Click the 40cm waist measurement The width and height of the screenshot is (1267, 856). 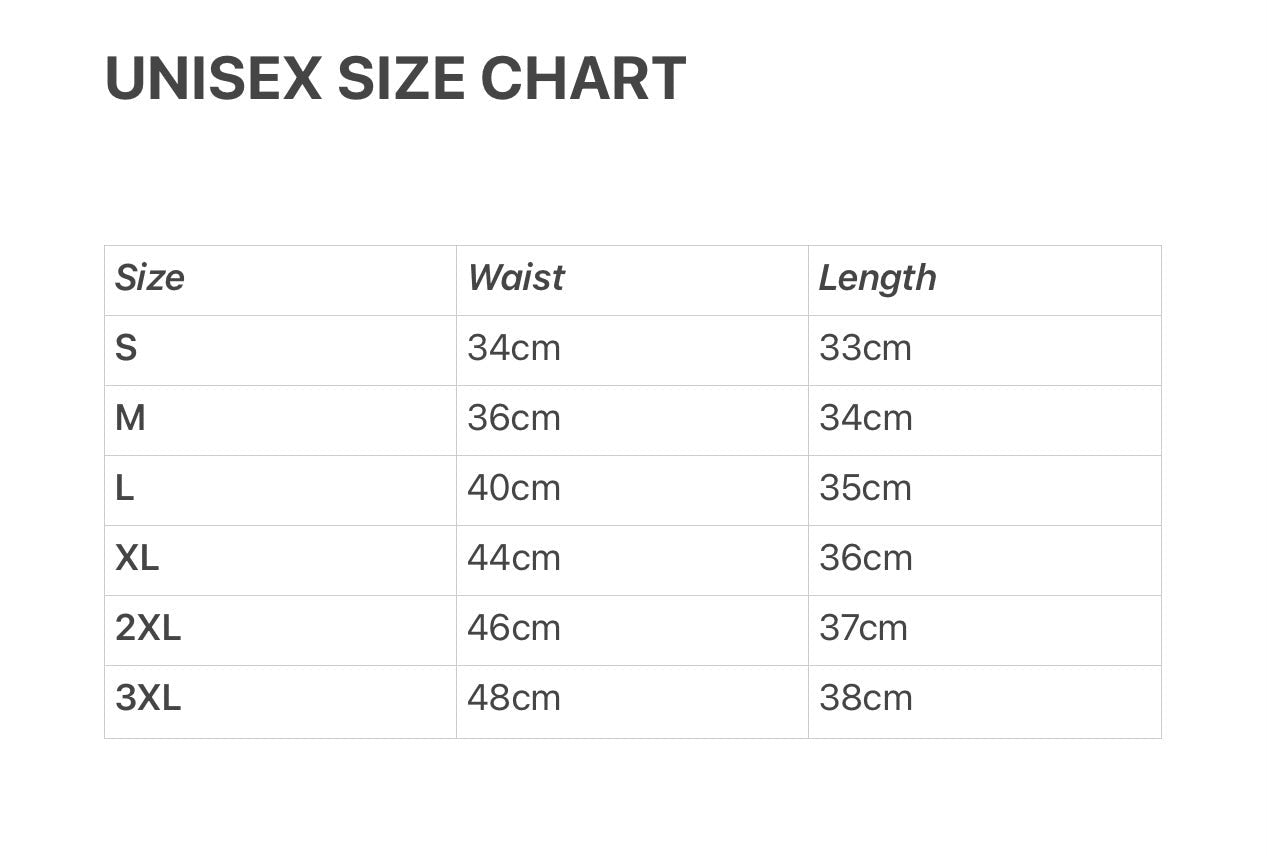click(x=513, y=488)
